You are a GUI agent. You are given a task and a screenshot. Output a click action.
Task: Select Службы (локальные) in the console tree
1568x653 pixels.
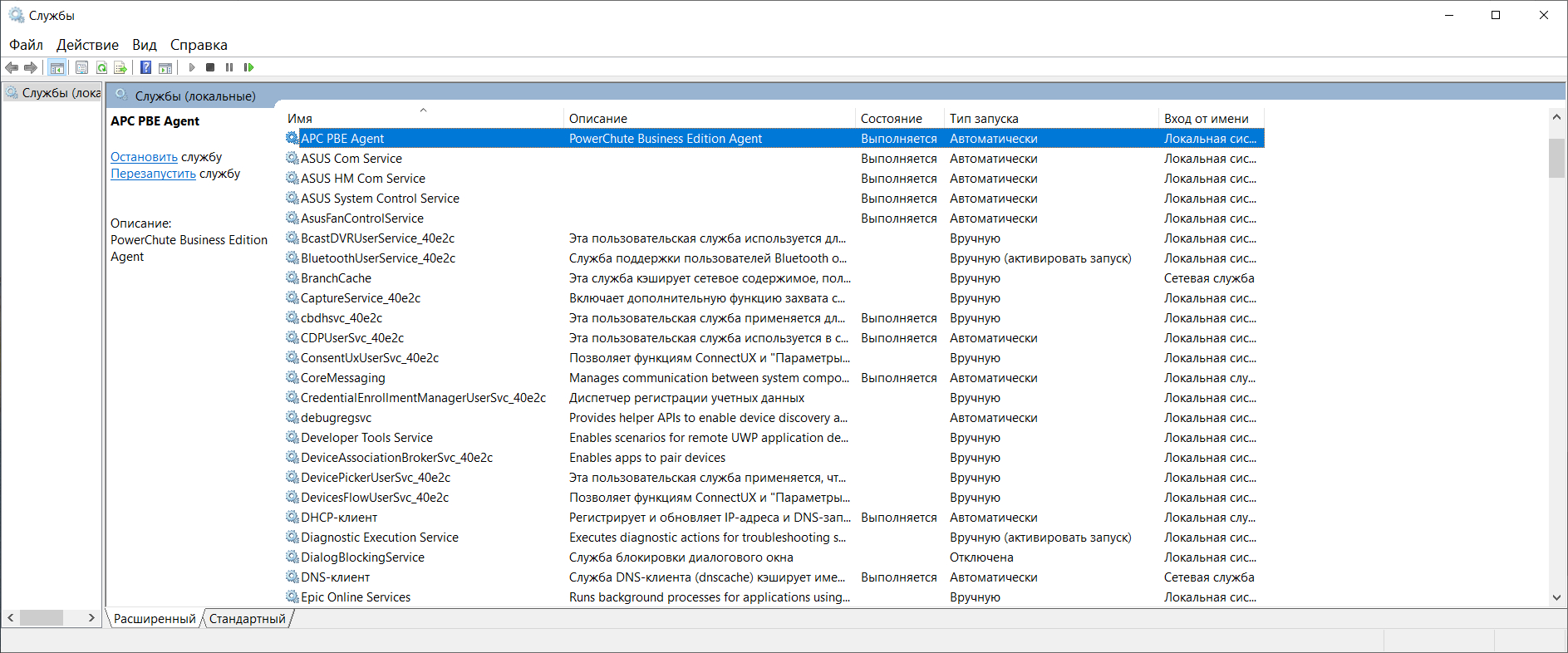[53, 92]
